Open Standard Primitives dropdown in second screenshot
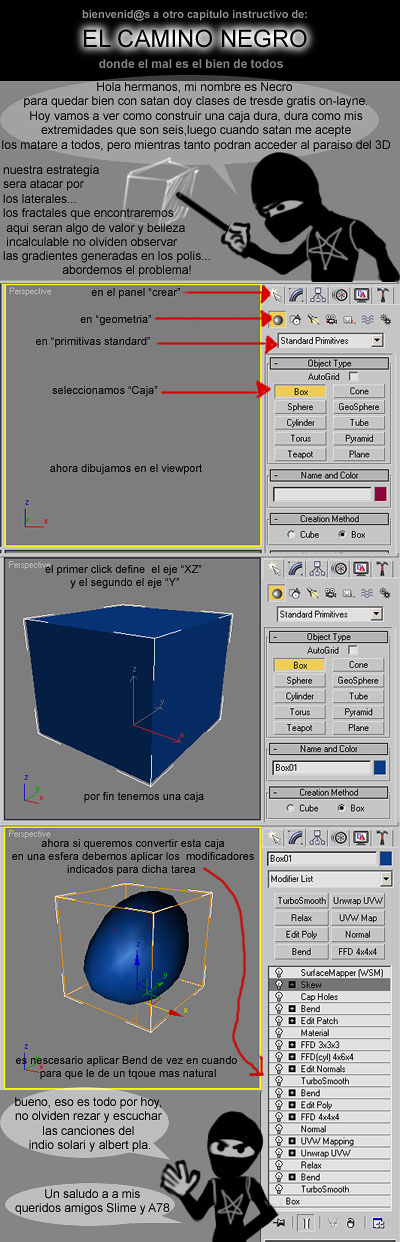 click(x=330, y=614)
